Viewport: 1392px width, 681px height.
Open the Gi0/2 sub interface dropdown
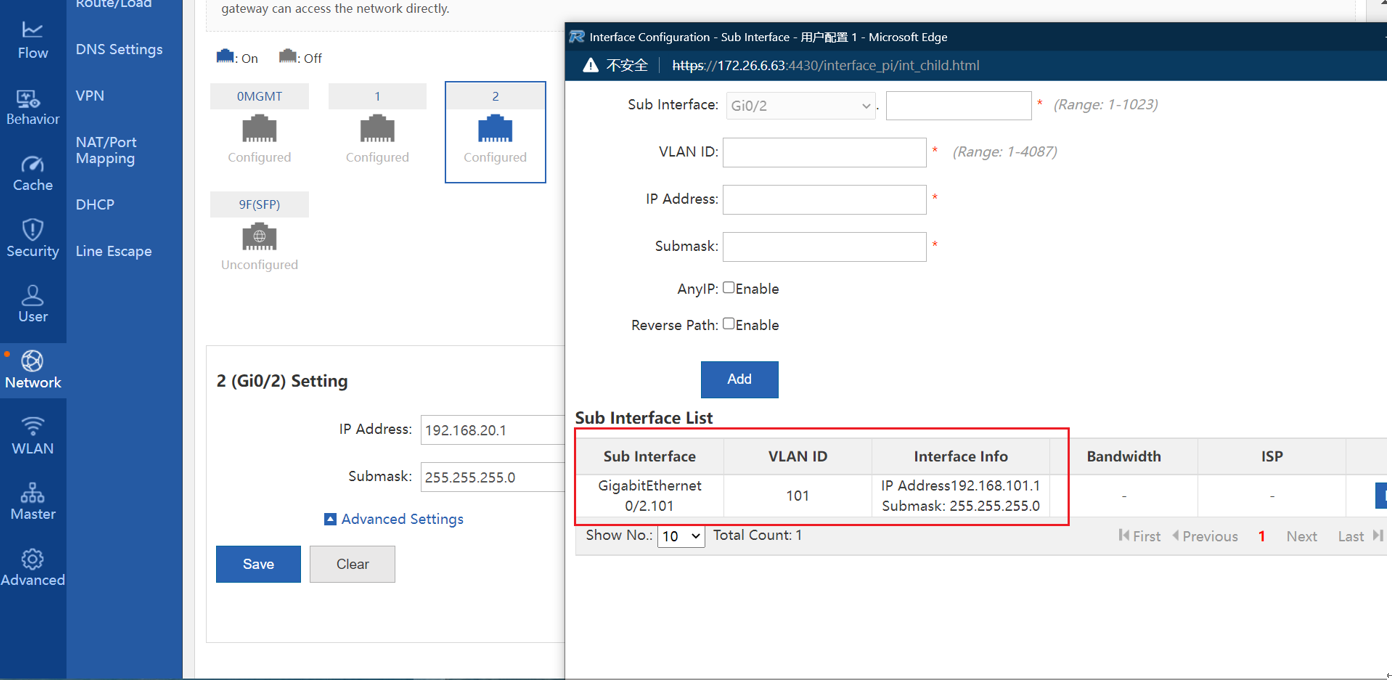click(800, 106)
